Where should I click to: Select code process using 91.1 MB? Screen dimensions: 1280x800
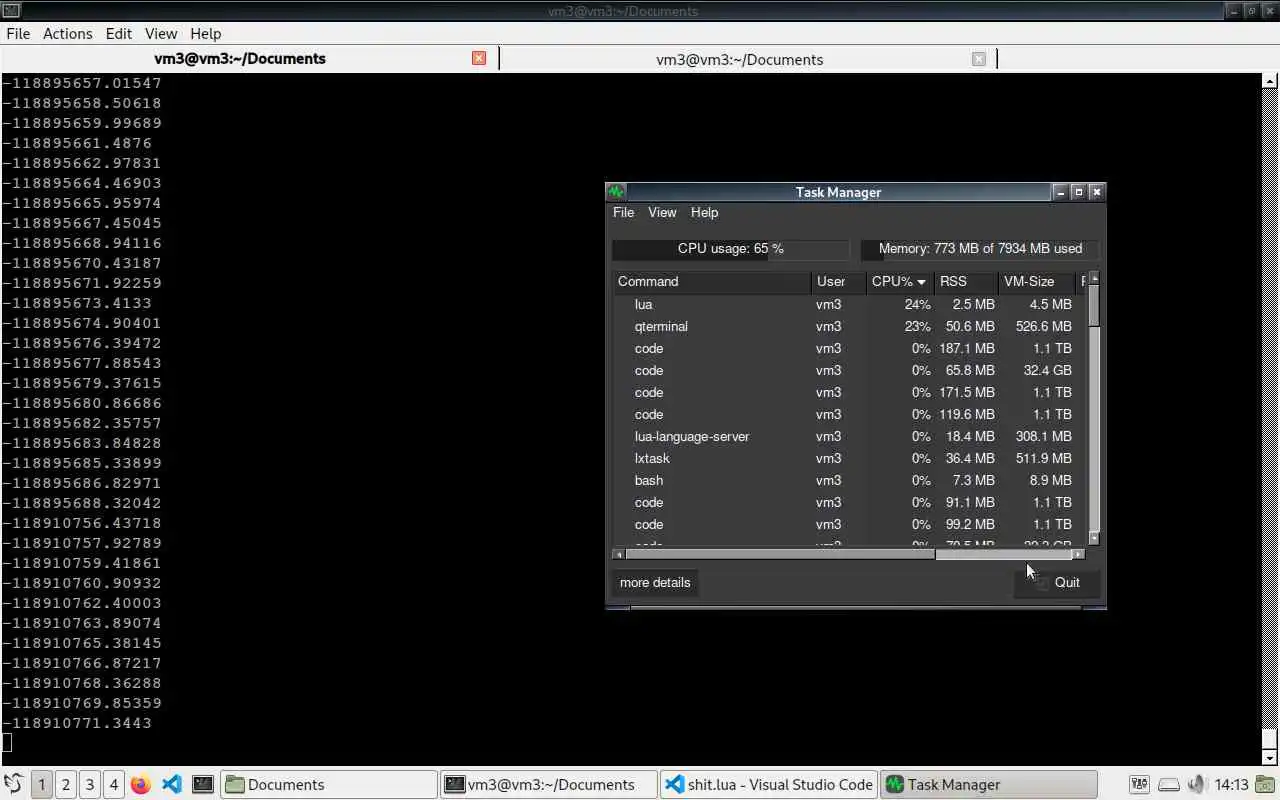click(x=849, y=502)
